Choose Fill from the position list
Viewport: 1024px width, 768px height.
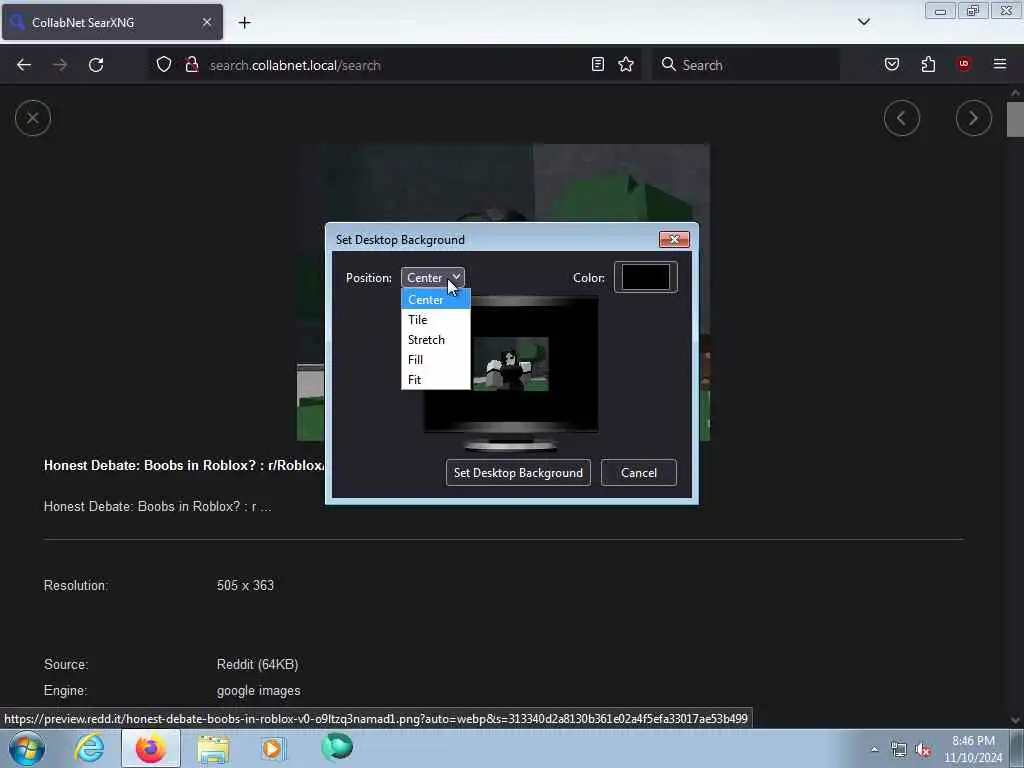pyautogui.click(x=436, y=360)
